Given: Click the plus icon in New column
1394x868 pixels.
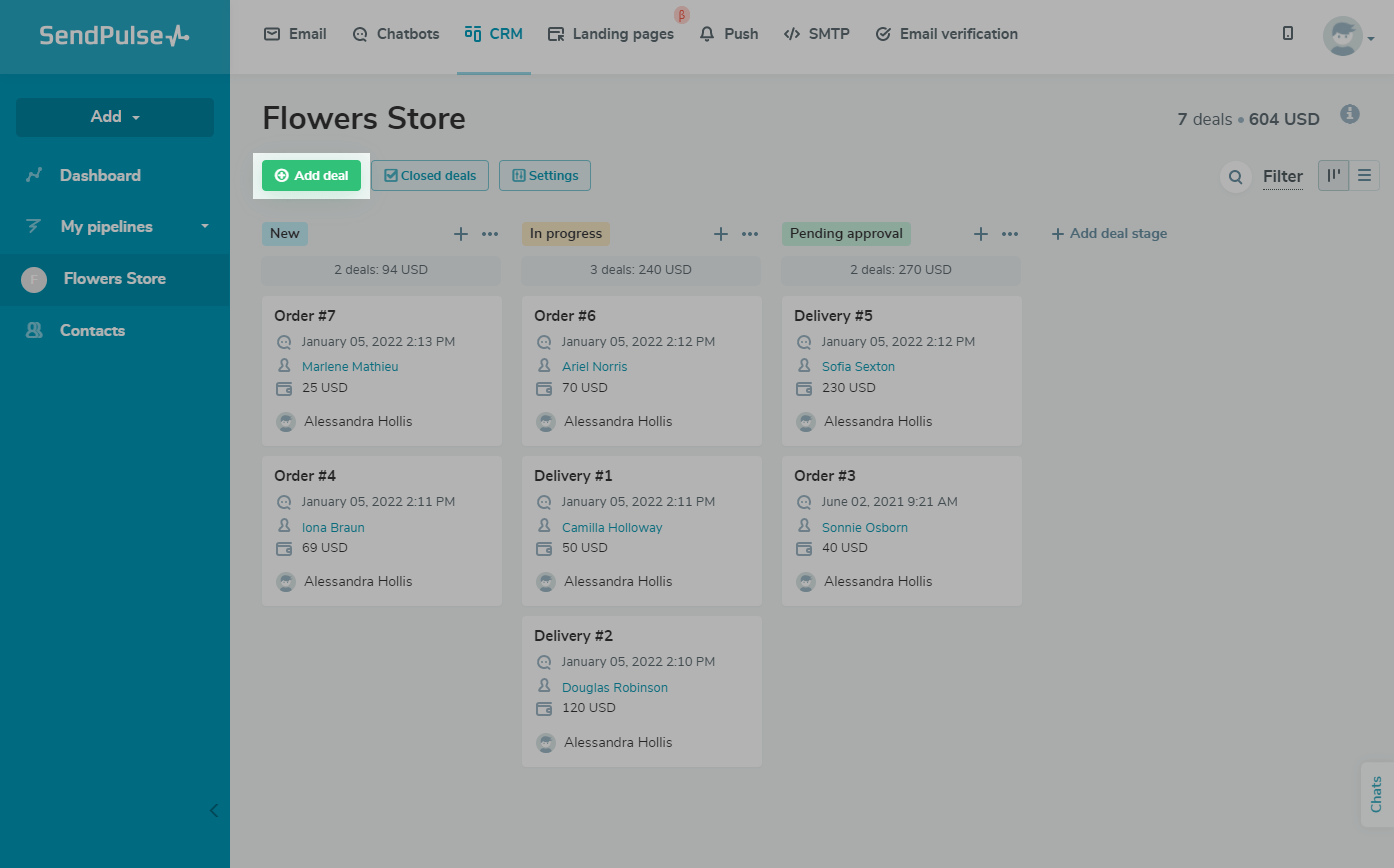Looking at the screenshot, I should click(x=461, y=234).
